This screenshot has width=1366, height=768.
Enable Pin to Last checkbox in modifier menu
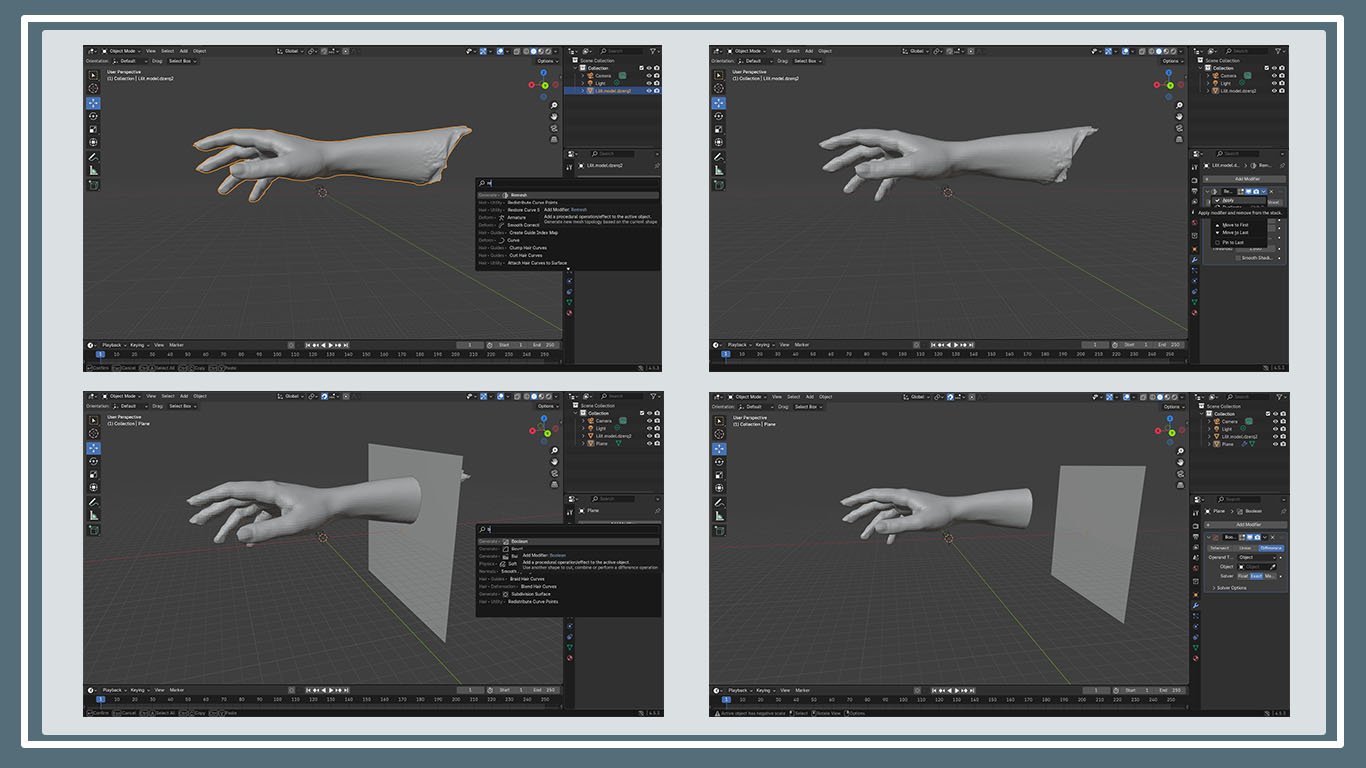coord(1217,242)
